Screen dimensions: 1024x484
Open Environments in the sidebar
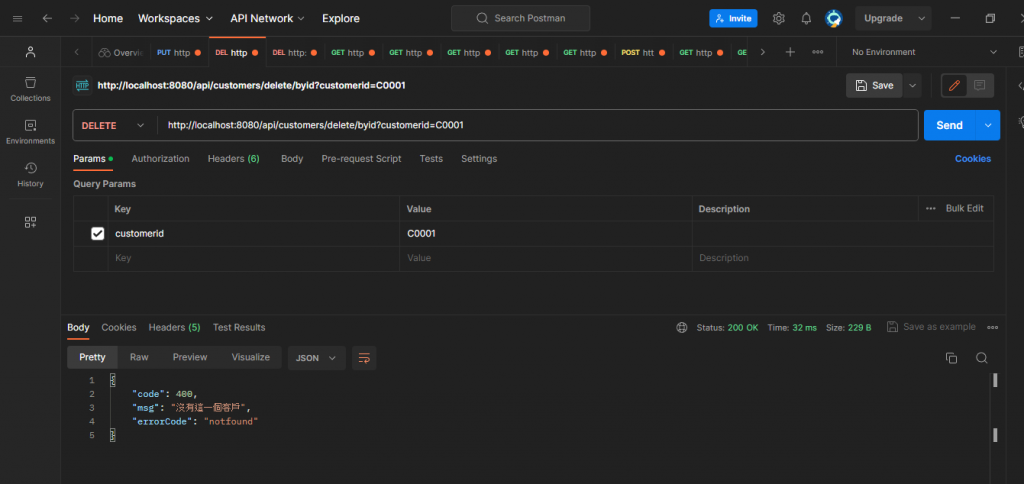[x=30, y=132]
